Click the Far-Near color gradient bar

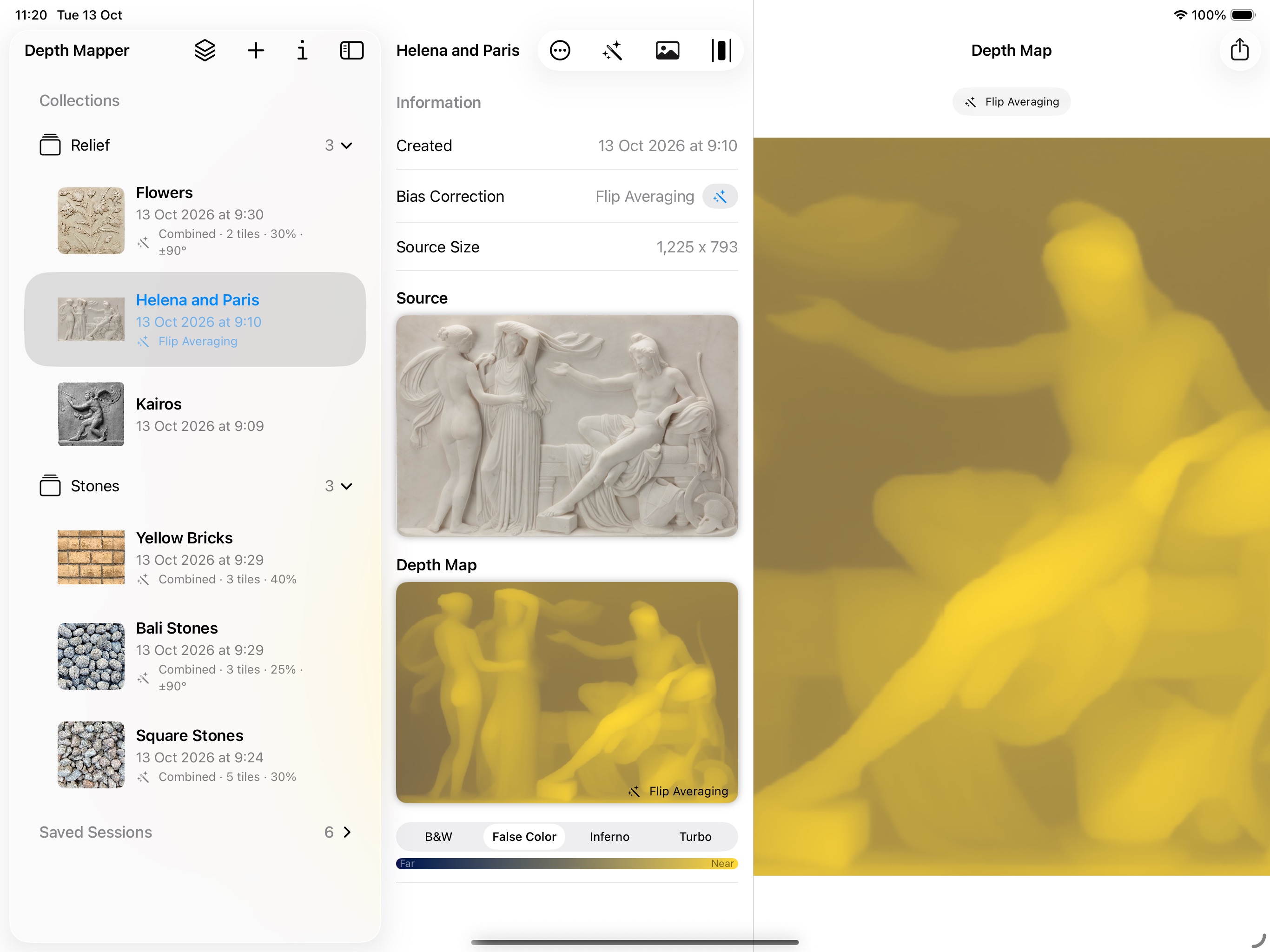[x=567, y=864]
